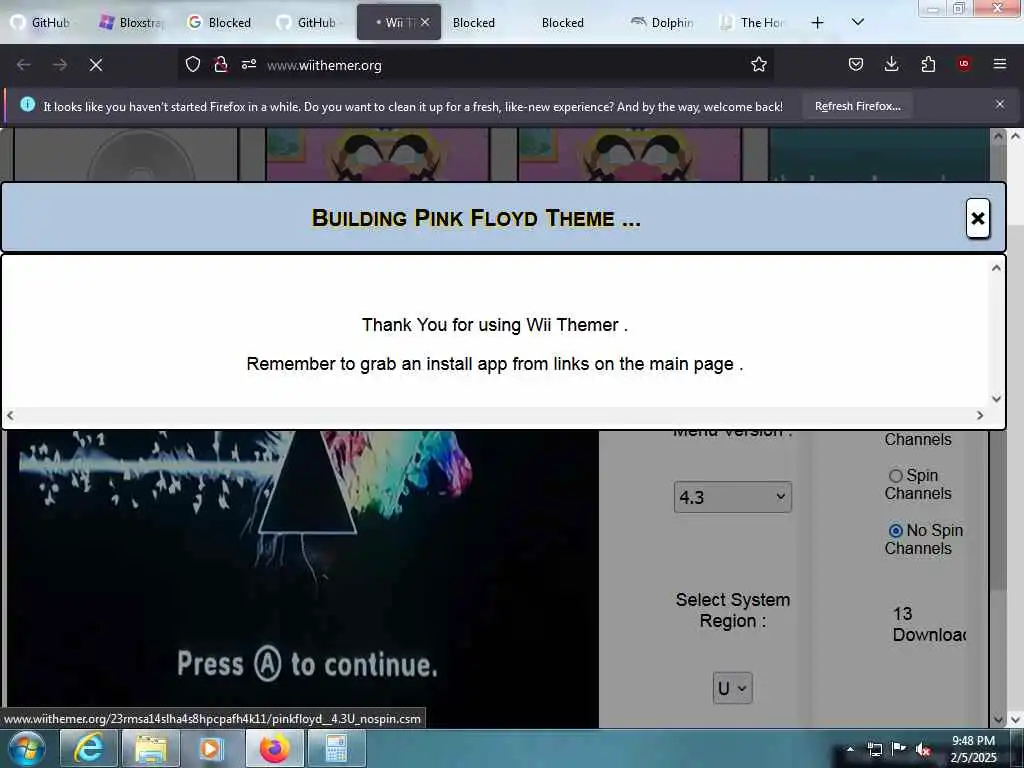Click the 13 Downloads text
1024x768 pixels.
click(x=929, y=624)
